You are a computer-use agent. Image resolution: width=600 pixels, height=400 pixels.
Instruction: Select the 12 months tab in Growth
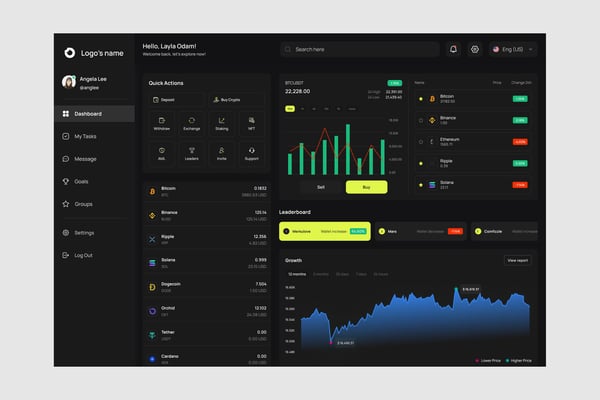(x=297, y=274)
